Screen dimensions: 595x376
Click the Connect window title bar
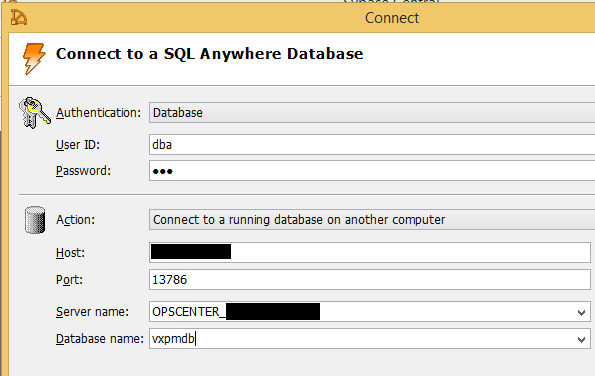pyautogui.click(x=392, y=18)
